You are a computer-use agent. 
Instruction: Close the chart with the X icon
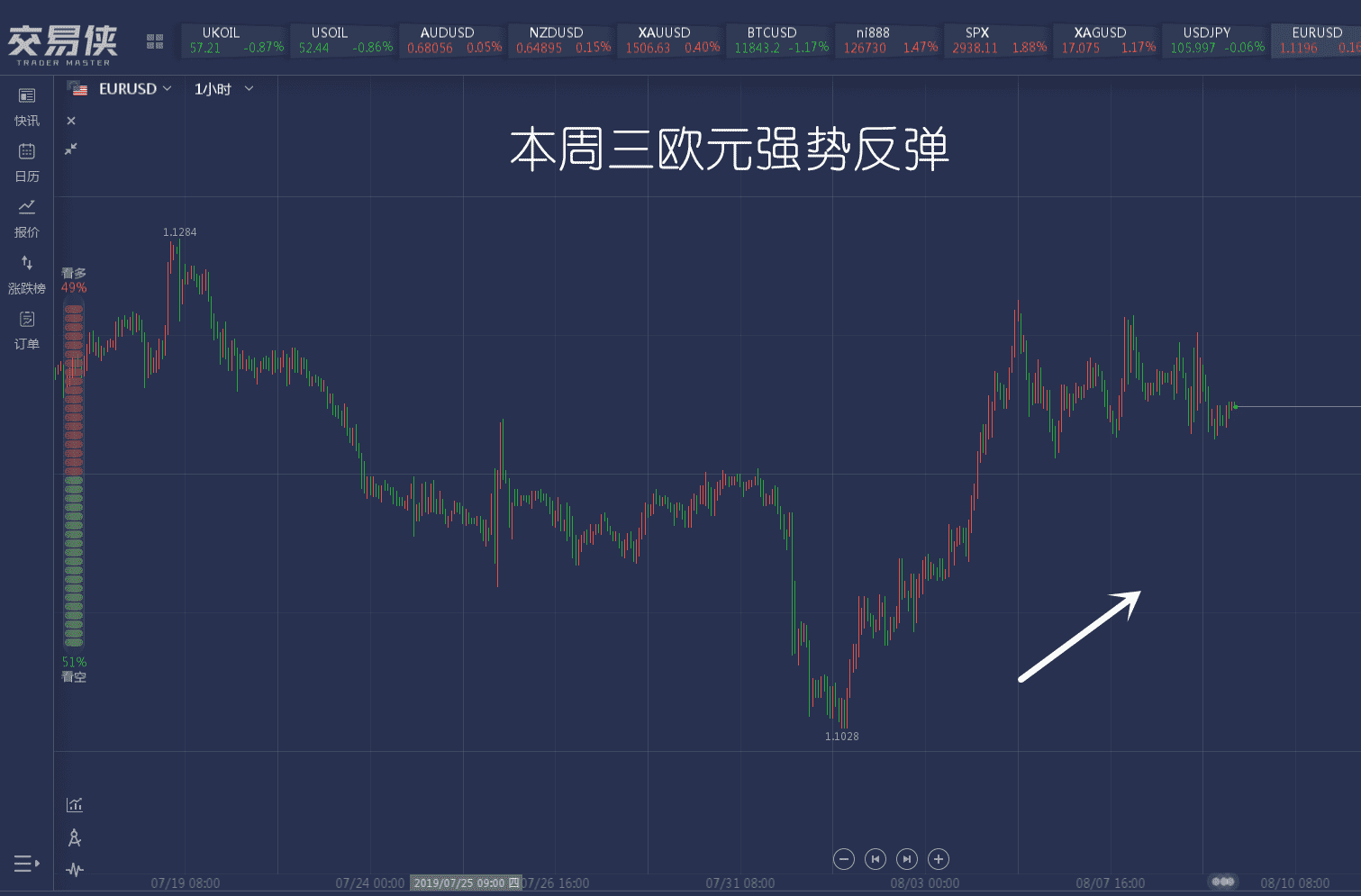(x=71, y=121)
